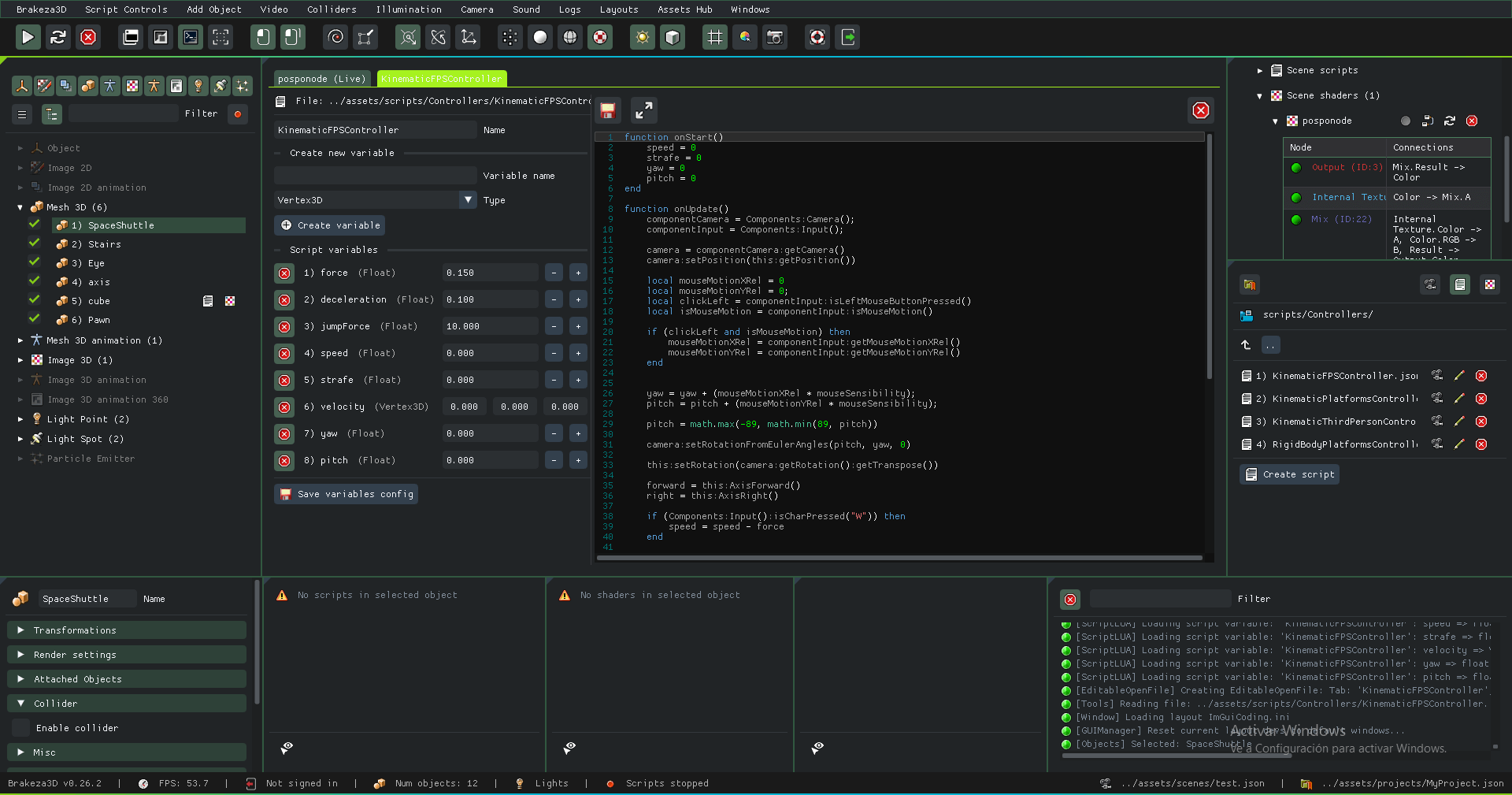Image resolution: width=1512 pixels, height=795 pixels.
Task: Click the red save floppy icon above the code
Action: point(607,111)
